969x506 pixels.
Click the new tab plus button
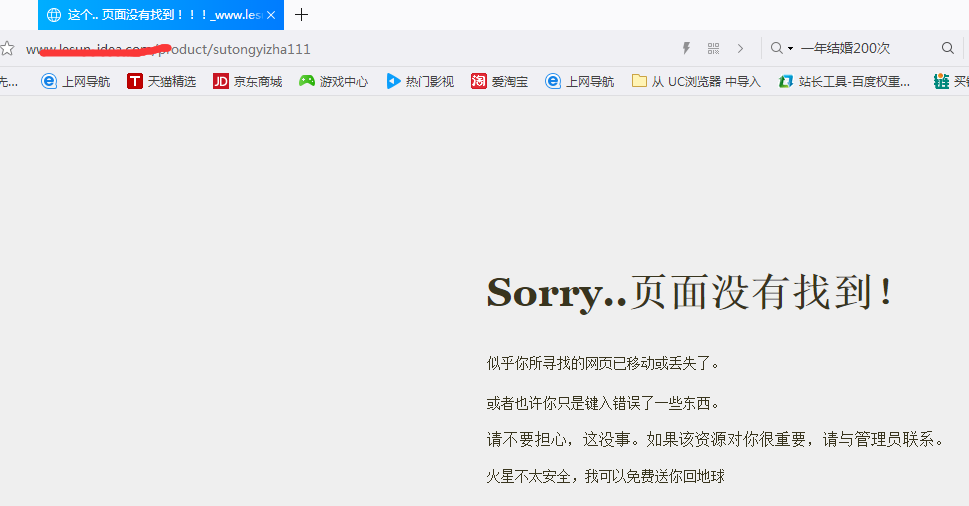[x=302, y=15]
